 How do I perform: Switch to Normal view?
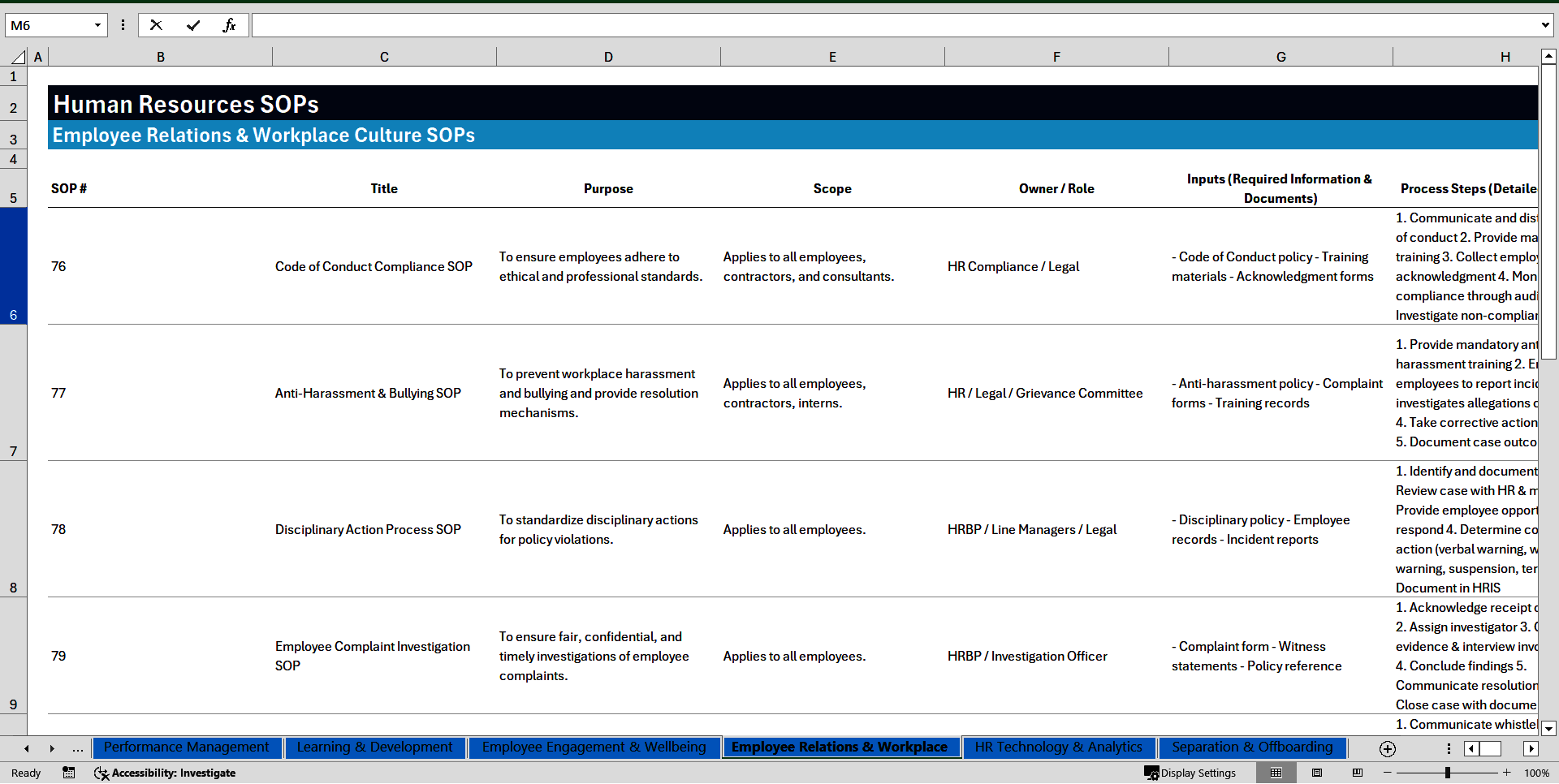coord(1276,773)
